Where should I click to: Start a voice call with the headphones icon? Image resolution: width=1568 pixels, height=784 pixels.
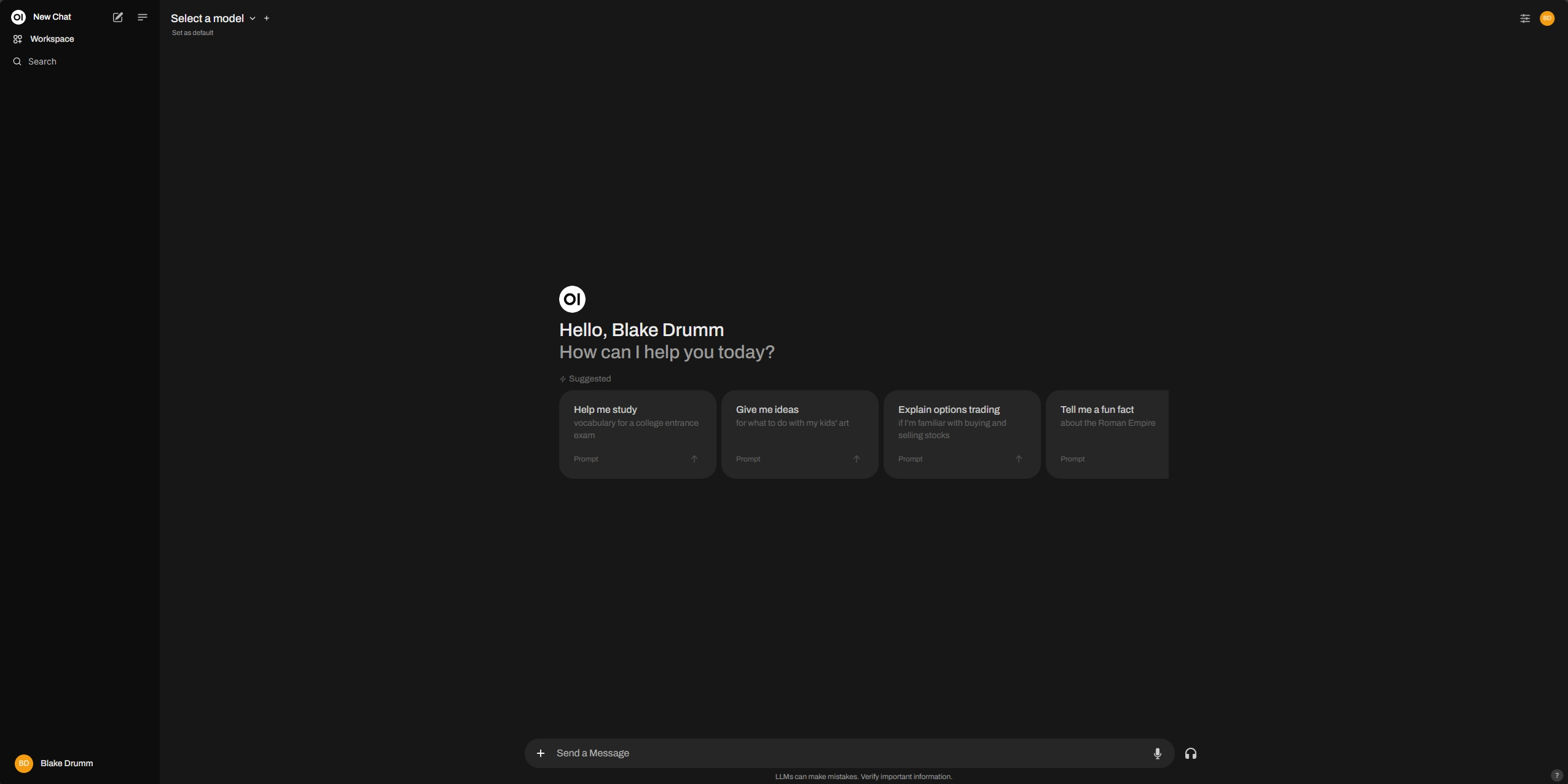coord(1191,753)
